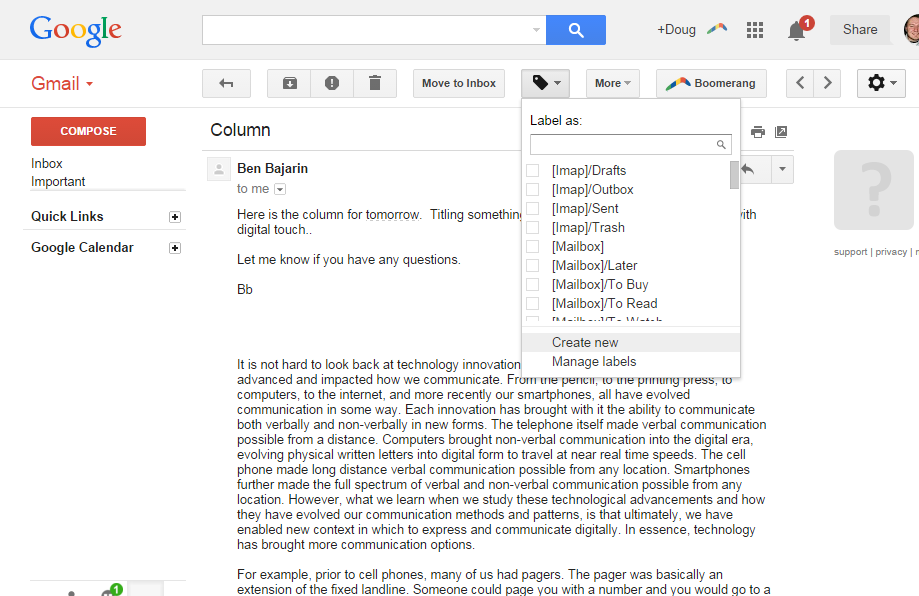Open the support link

tap(850, 252)
